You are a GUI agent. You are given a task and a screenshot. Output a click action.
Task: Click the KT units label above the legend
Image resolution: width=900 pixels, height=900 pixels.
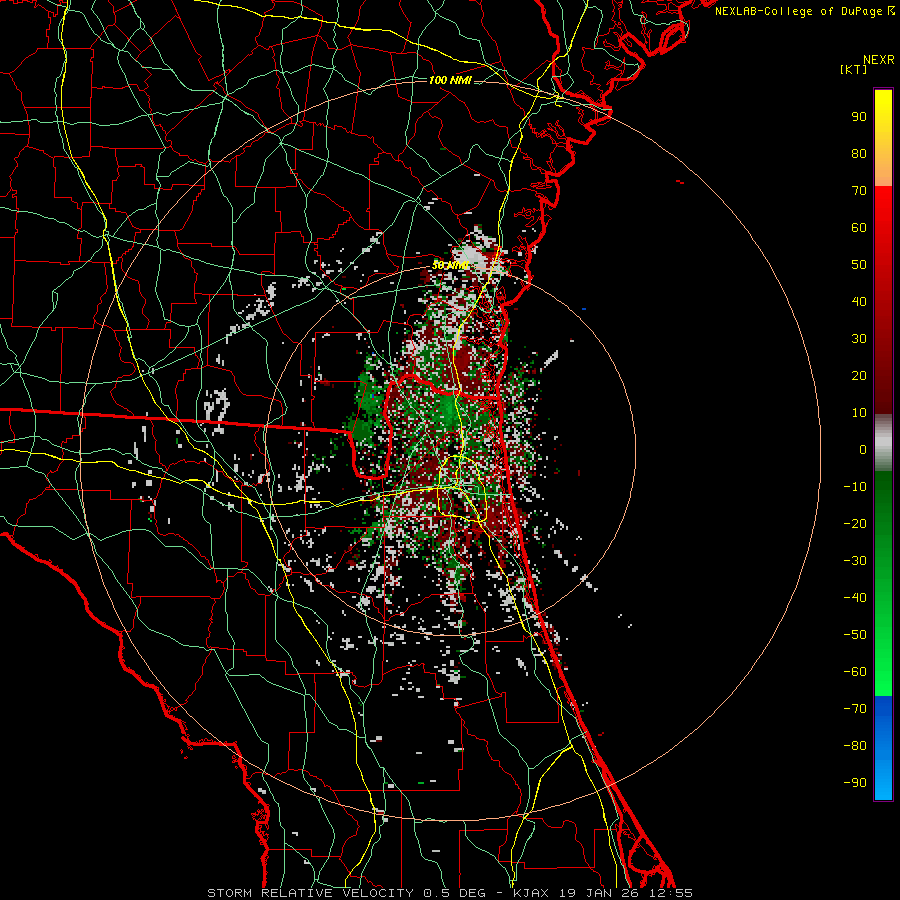point(853,69)
